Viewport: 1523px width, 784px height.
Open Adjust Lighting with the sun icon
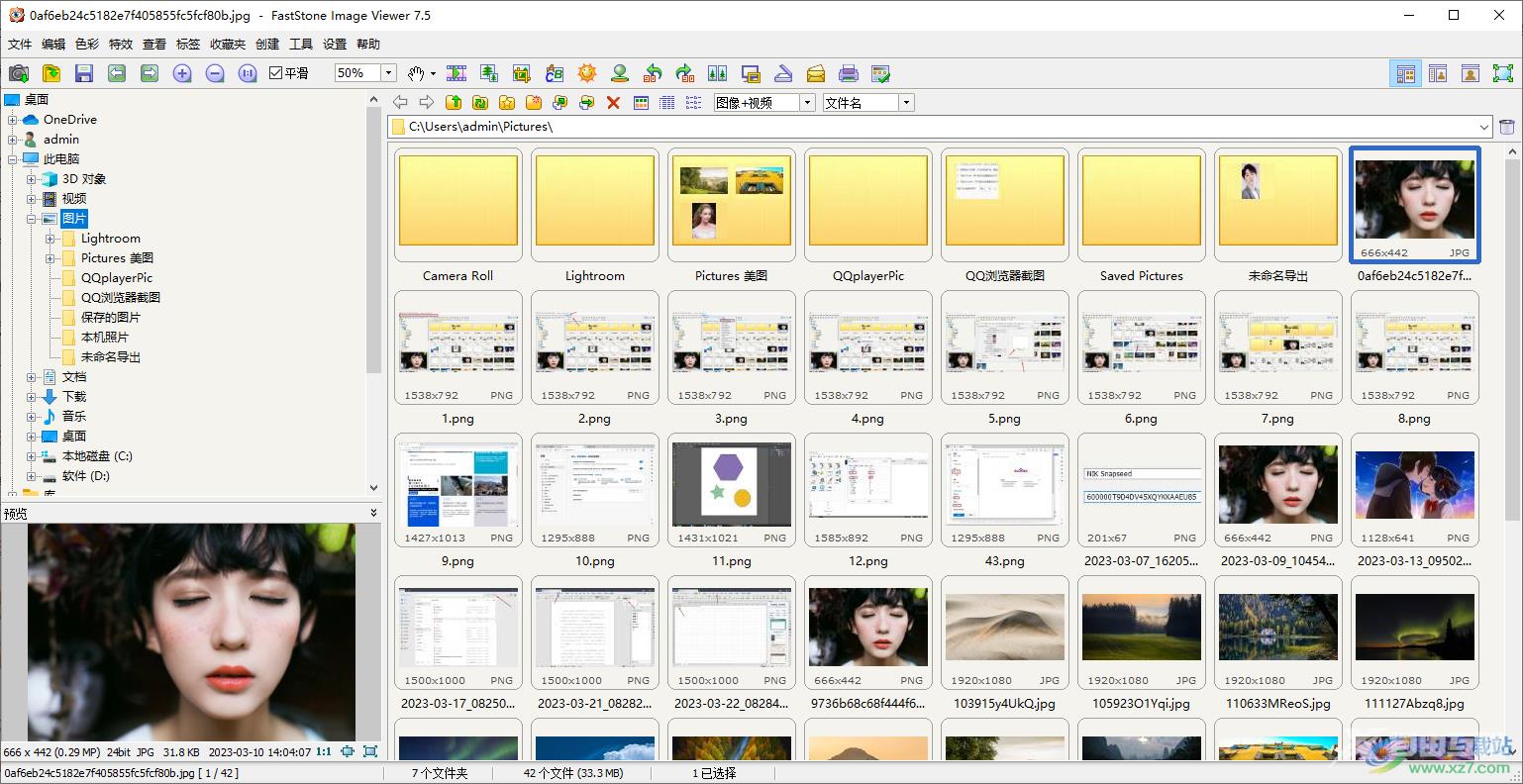click(x=587, y=73)
